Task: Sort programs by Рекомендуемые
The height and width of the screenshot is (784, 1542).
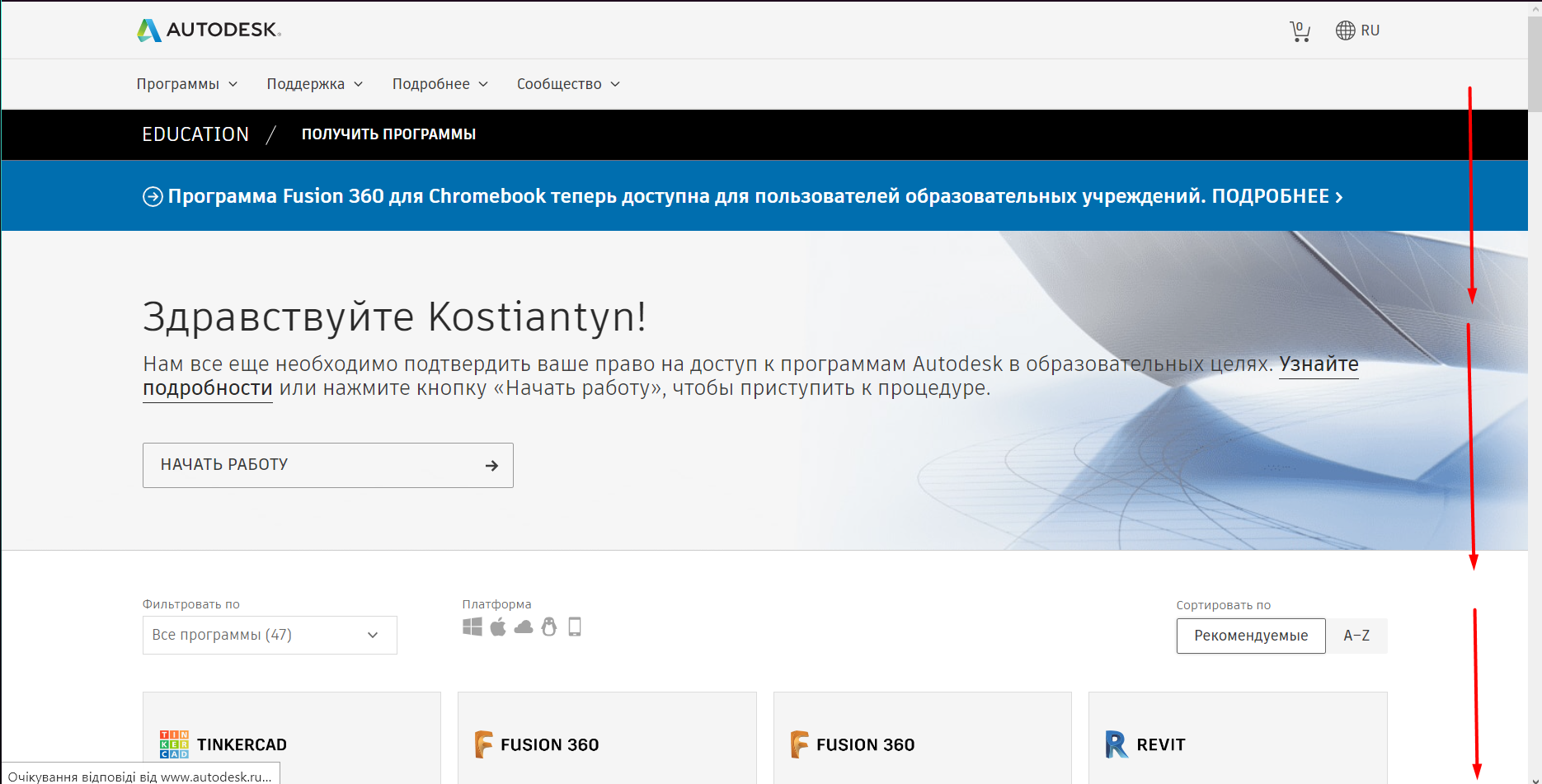Action: pos(1251,636)
